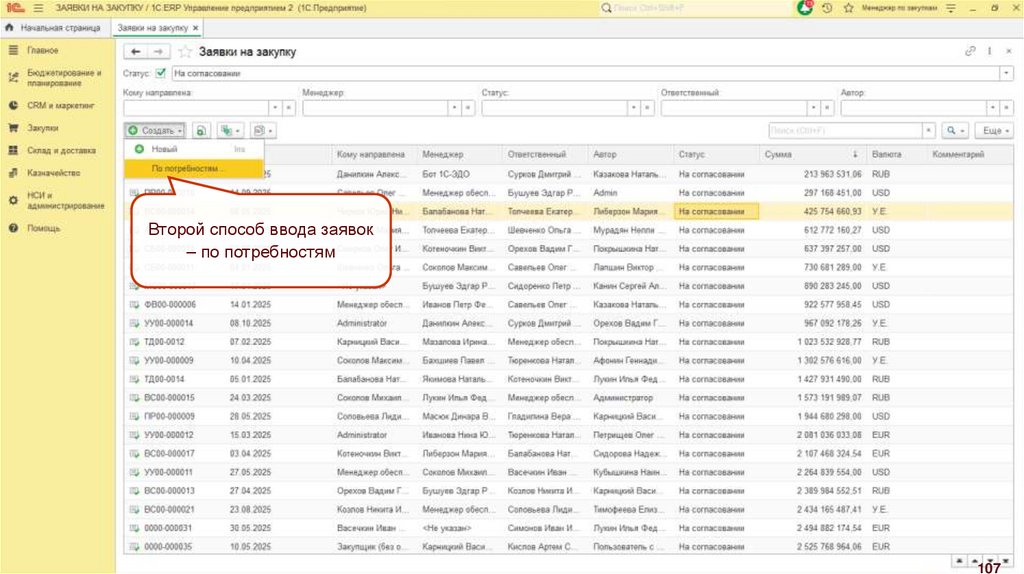1024x574 pixels.
Task: Click the search magnifier button in list toolbar
Action: (952, 131)
